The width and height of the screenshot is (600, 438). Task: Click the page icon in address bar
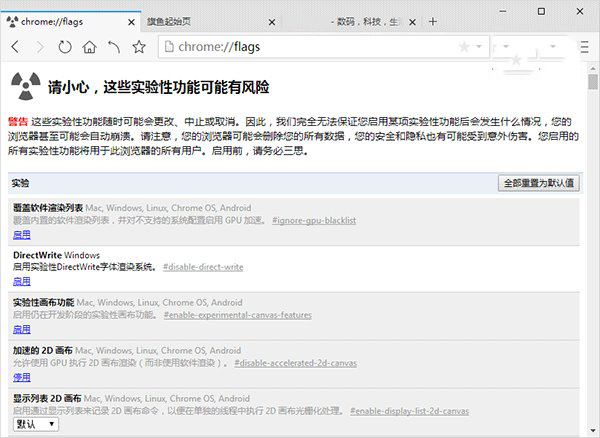pos(169,47)
